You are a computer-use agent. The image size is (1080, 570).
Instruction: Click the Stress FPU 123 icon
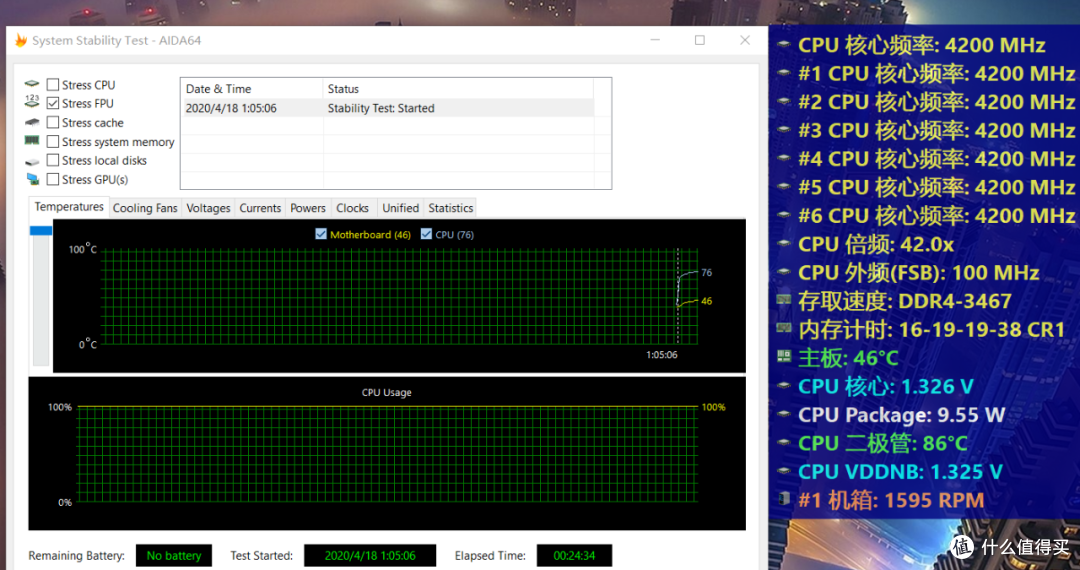point(32,102)
